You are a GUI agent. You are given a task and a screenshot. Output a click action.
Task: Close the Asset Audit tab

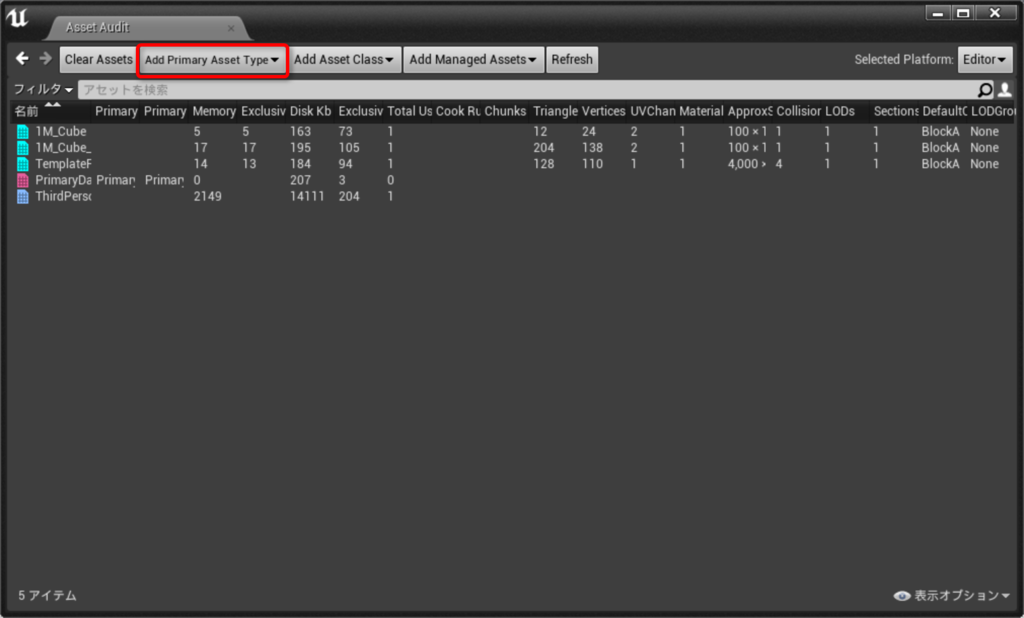click(x=231, y=28)
